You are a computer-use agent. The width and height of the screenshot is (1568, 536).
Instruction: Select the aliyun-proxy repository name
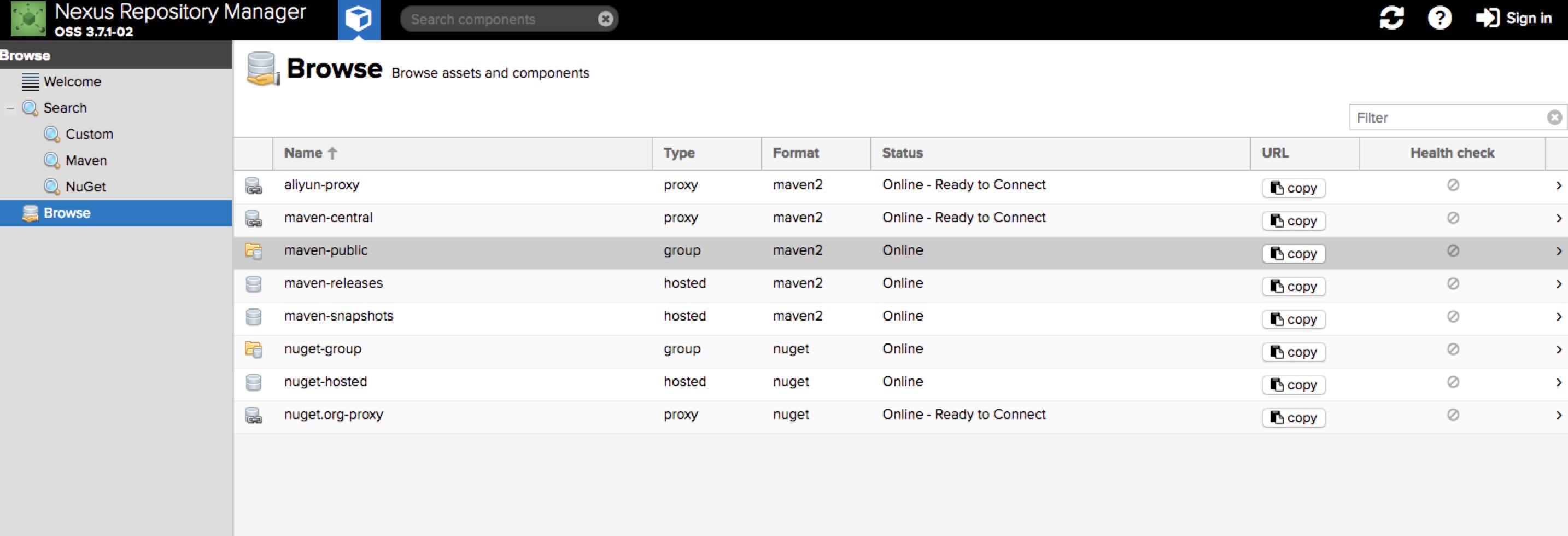coord(321,185)
